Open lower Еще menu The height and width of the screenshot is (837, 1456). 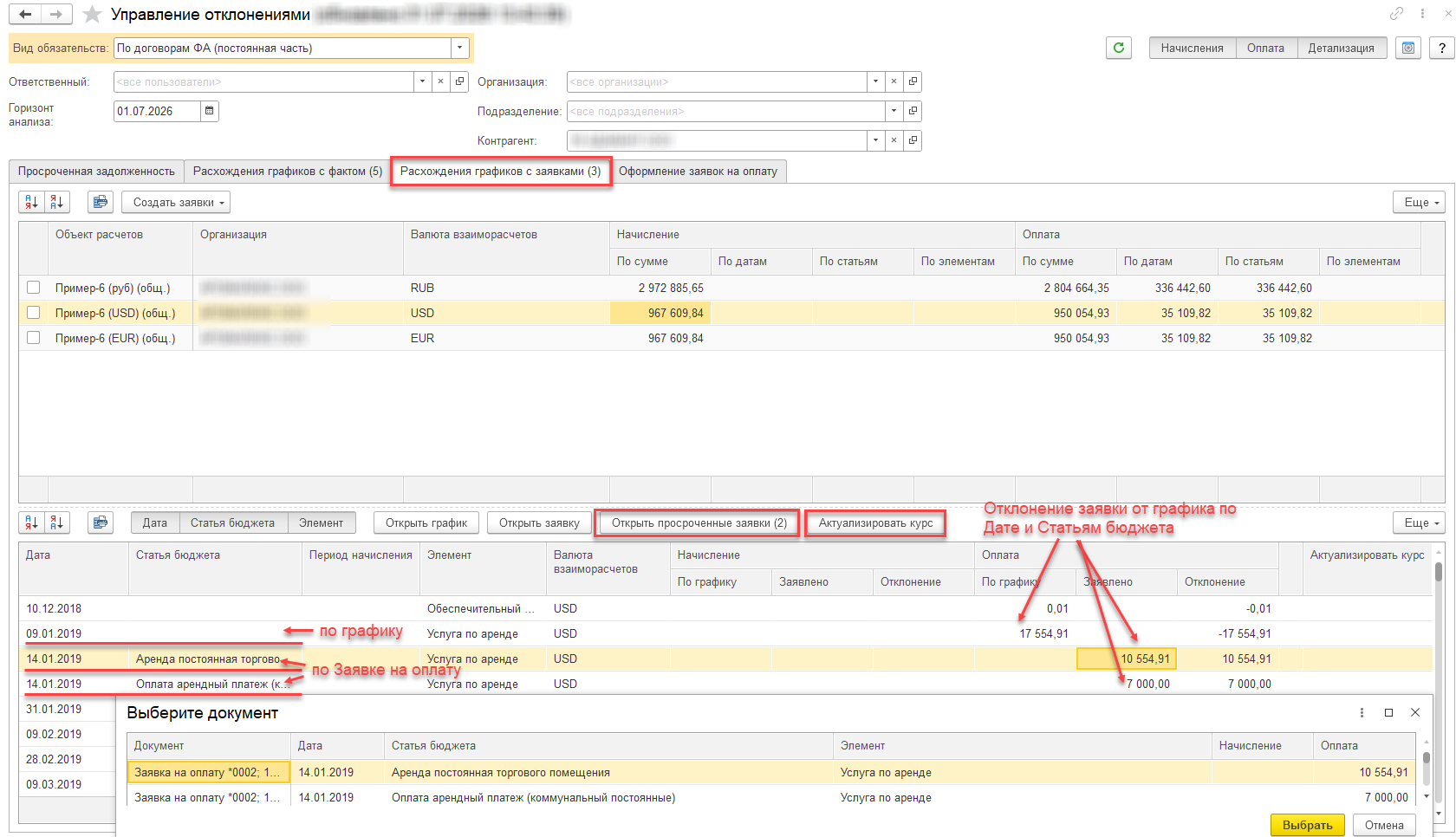(1420, 522)
